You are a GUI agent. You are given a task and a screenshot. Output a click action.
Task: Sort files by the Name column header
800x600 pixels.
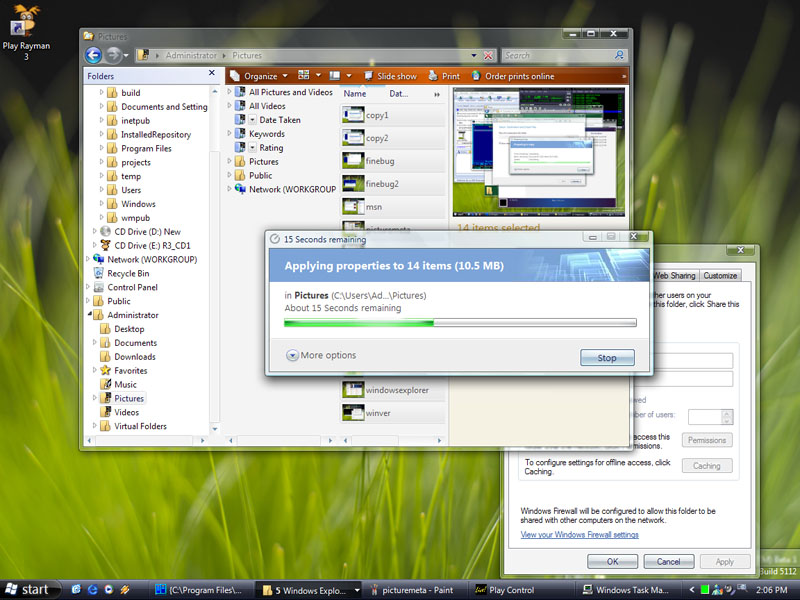(x=355, y=94)
